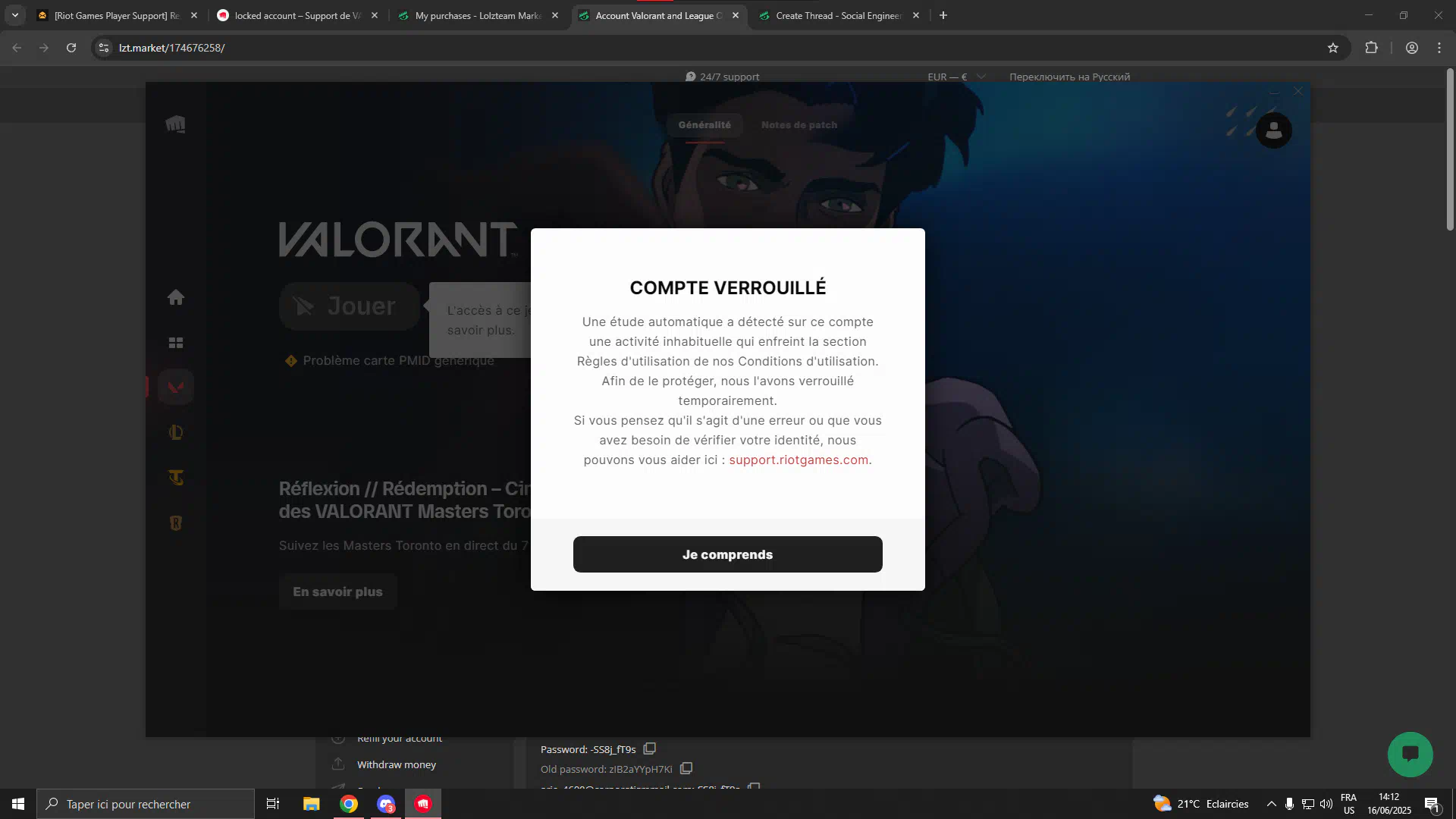This screenshot has width=1456, height=819.
Task: Select the Généralité tab in Riot client
Action: [x=704, y=125]
